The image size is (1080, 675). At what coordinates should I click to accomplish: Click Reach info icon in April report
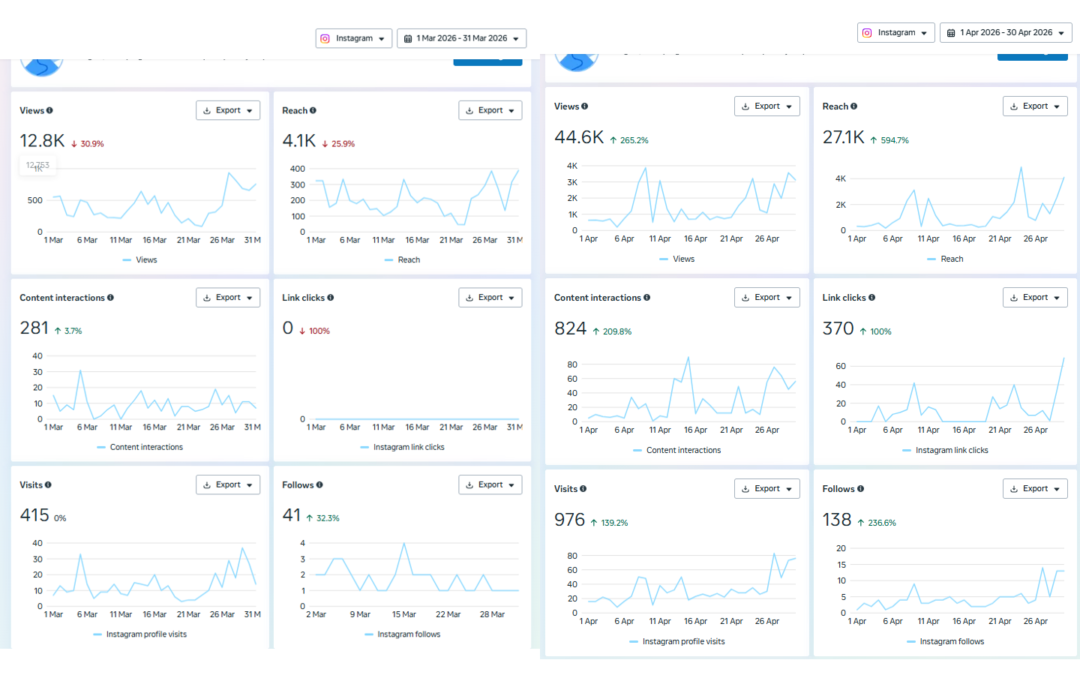pyautogui.click(x=854, y=106)
